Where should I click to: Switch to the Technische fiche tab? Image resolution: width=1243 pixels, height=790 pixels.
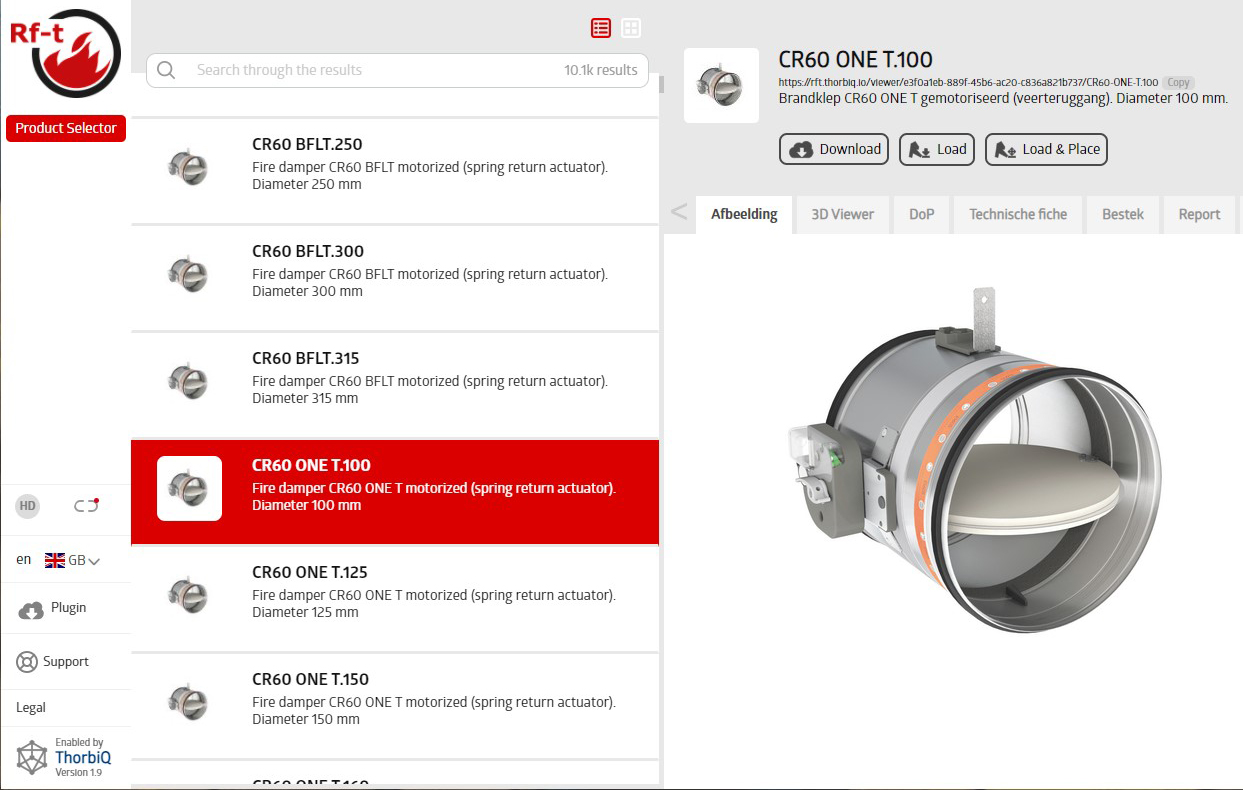click(1017, 214)
